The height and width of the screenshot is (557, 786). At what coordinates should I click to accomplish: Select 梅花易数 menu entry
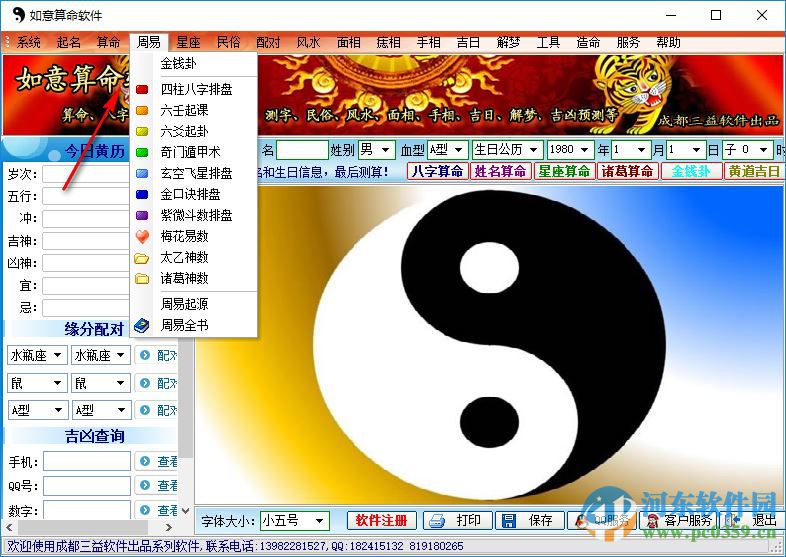184,237
